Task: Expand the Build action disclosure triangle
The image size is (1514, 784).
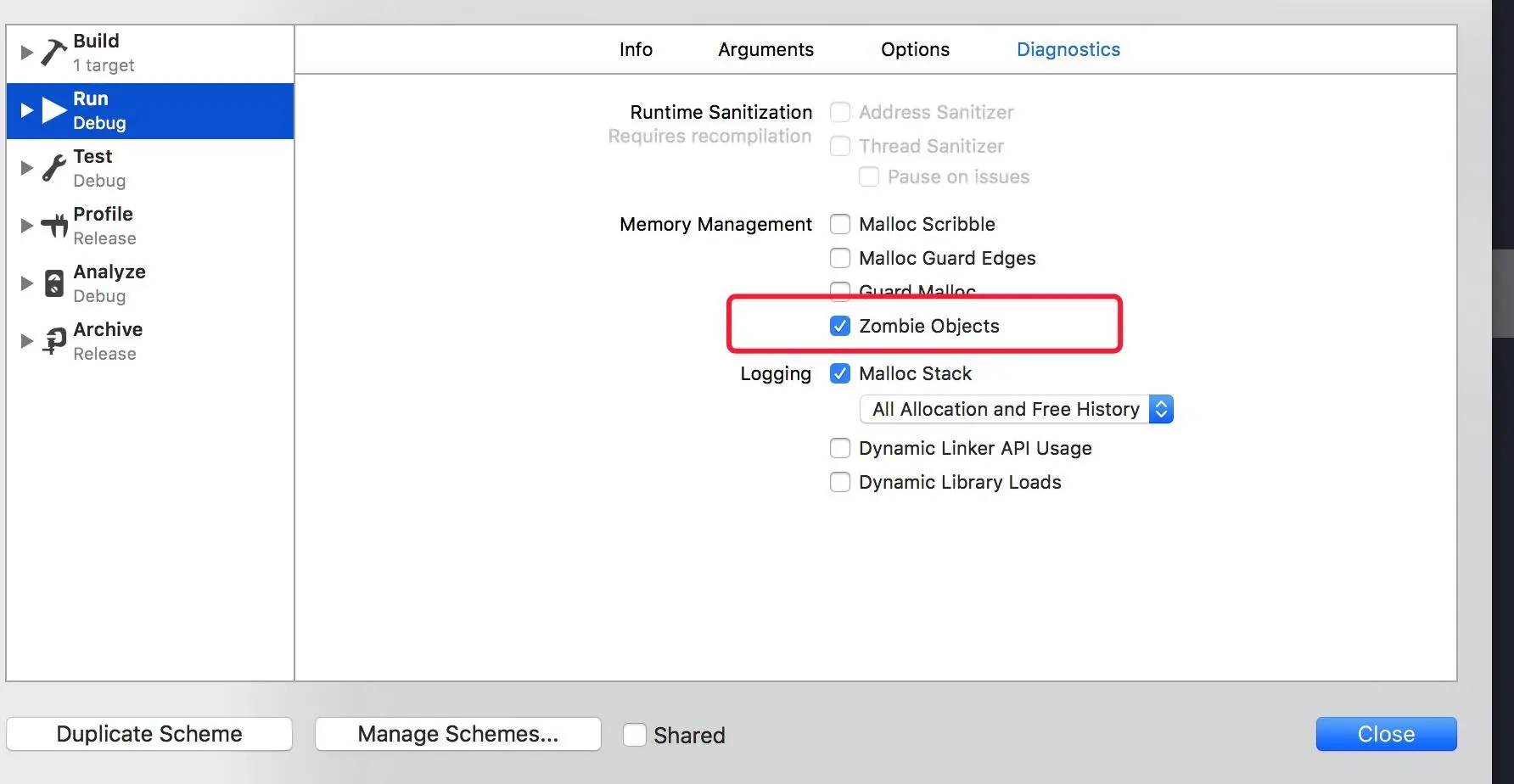Action: click(x=26, y=53)
